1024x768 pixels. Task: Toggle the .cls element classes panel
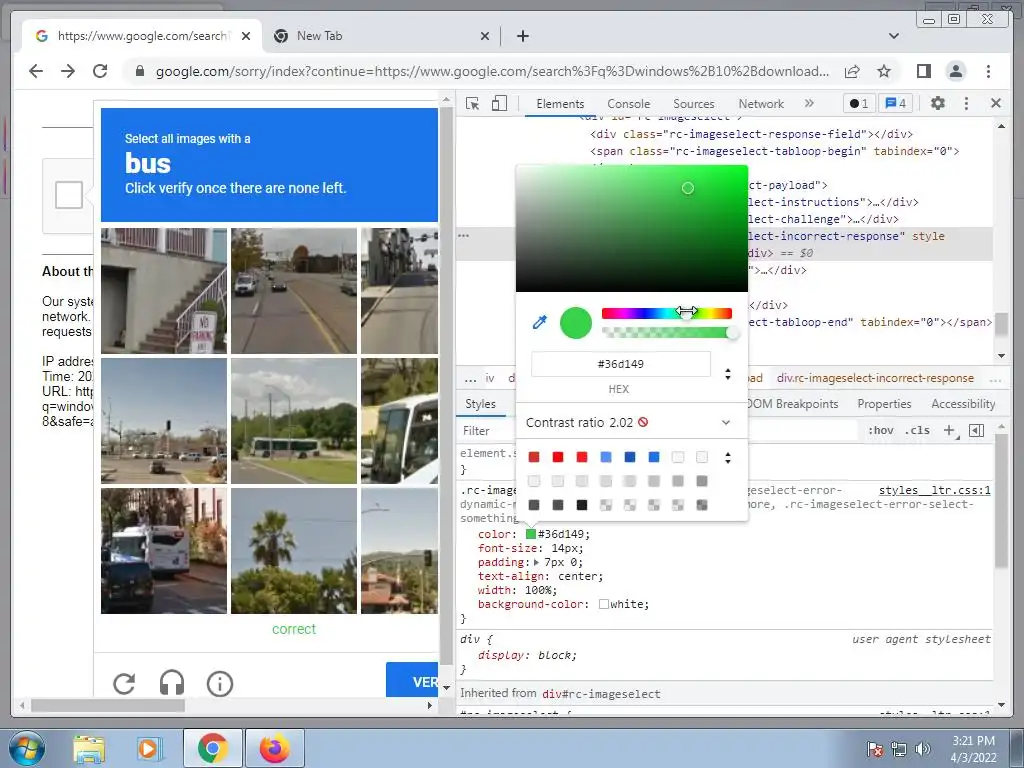click(918, 430)
